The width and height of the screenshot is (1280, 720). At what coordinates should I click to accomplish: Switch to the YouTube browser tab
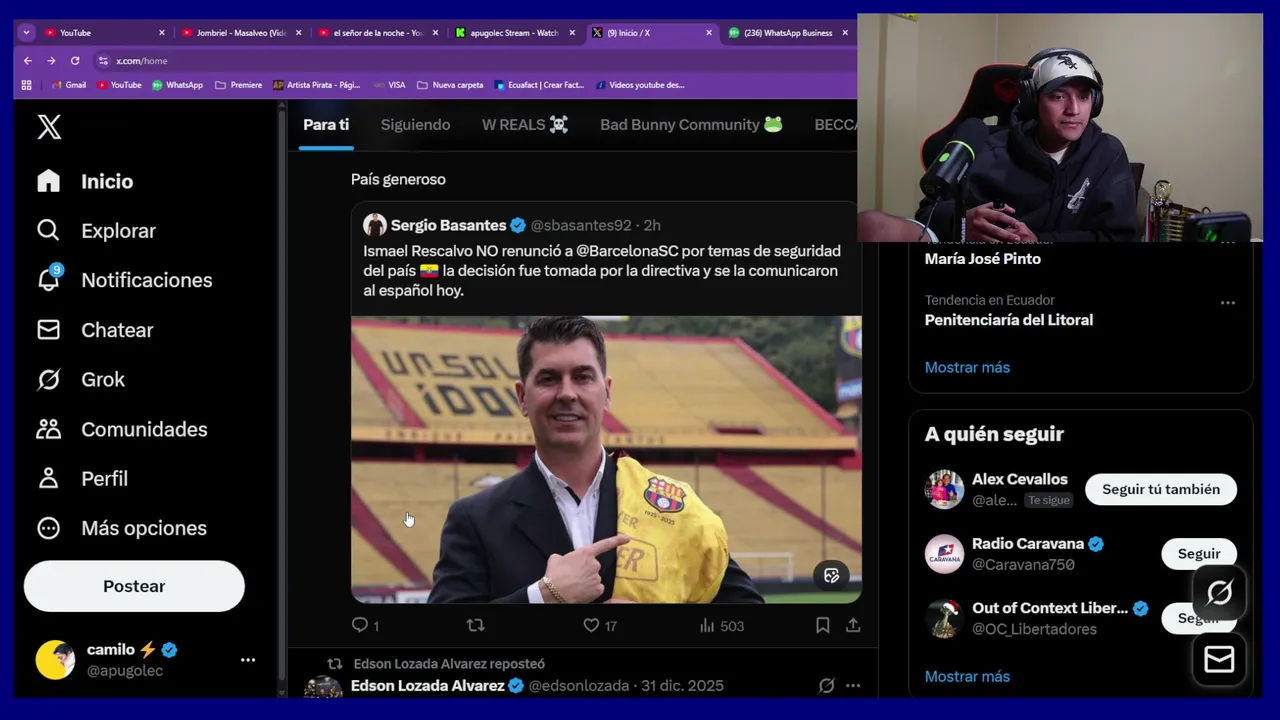pos(105,33)
